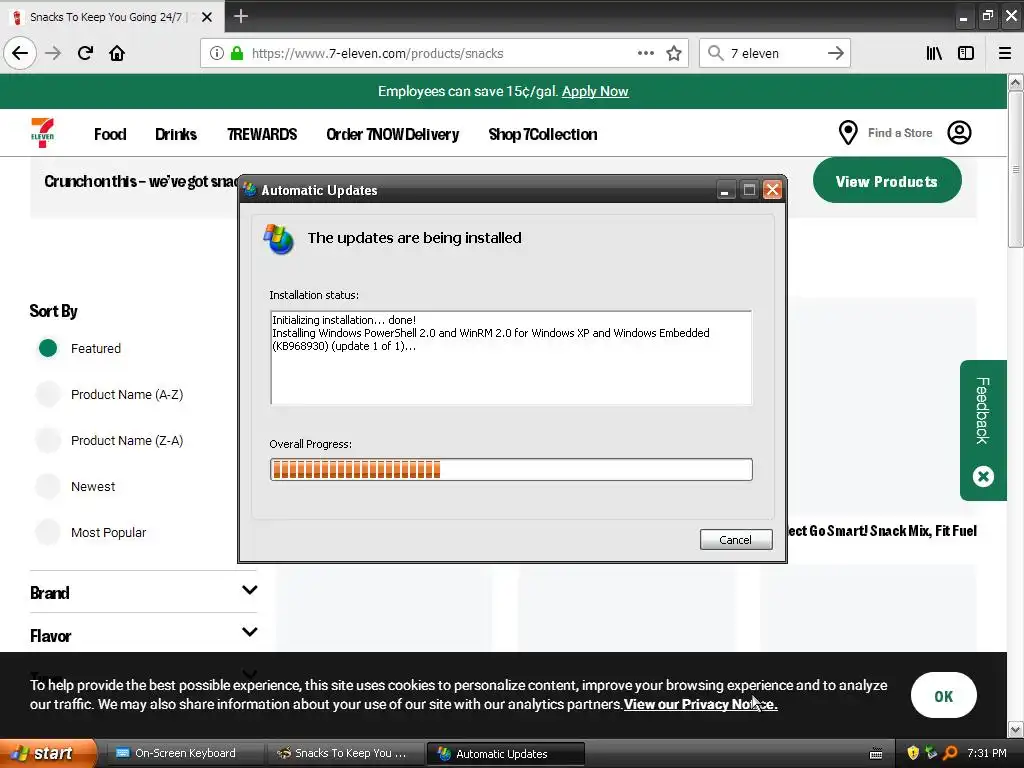Image resolution: width=1024 pixels, height=768 pixels.
Task: Open the 7REWARDS menu item
Action: click(x=262, y=134)
